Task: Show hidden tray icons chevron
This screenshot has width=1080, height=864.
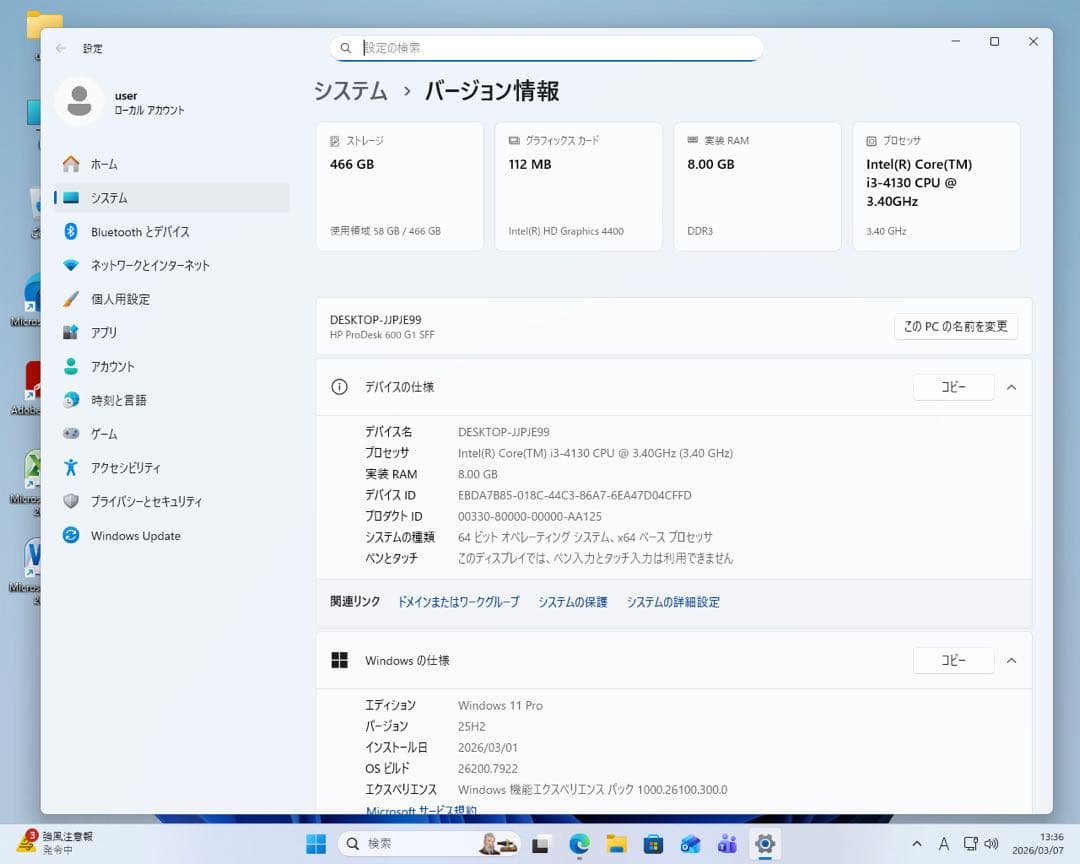Action: point(917,843)
